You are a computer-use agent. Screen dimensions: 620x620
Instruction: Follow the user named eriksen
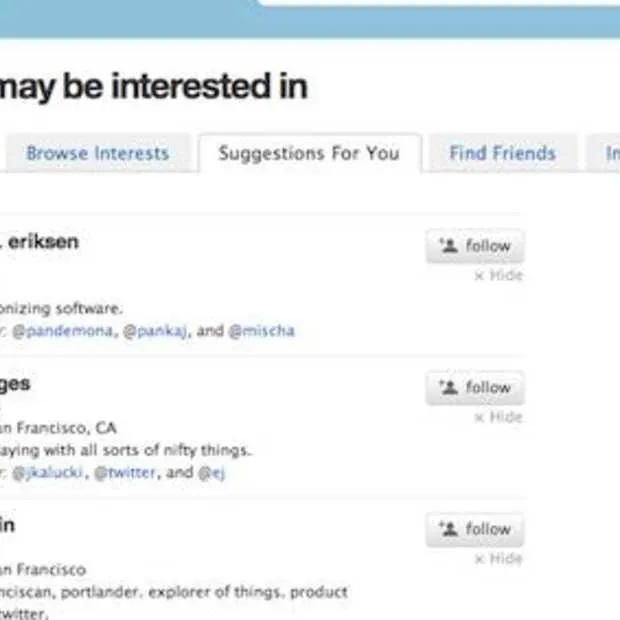pos(475,246)
